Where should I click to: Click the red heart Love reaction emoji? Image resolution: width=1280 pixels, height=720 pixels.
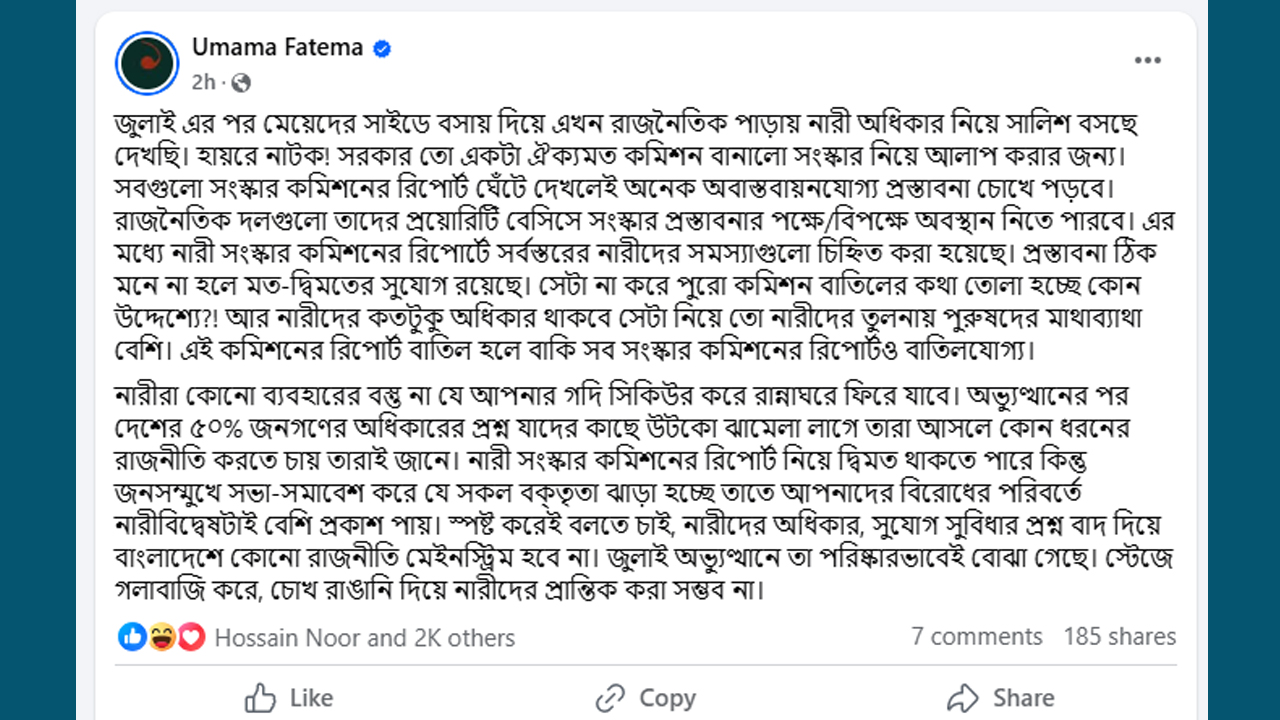[x=191, y=637]
